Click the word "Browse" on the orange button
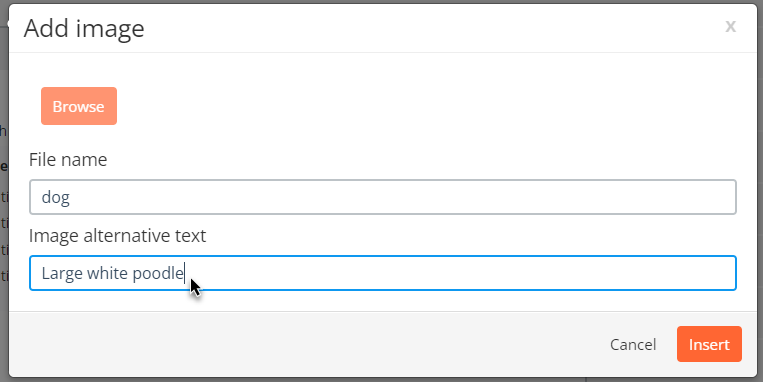Viewport: 763px width, 382px height. 78,107
